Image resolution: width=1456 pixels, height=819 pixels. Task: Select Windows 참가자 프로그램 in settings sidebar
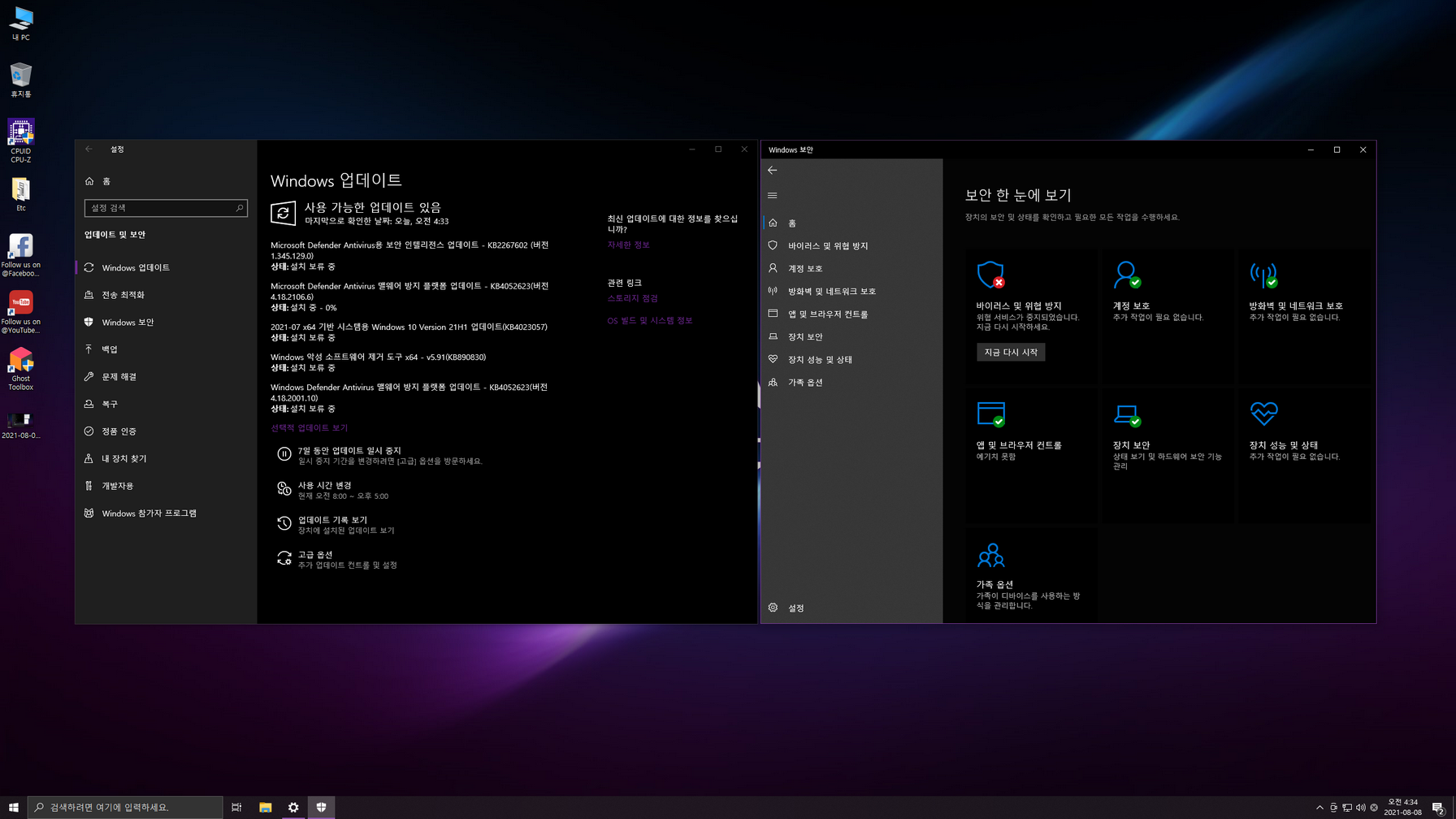pos(166,513)
